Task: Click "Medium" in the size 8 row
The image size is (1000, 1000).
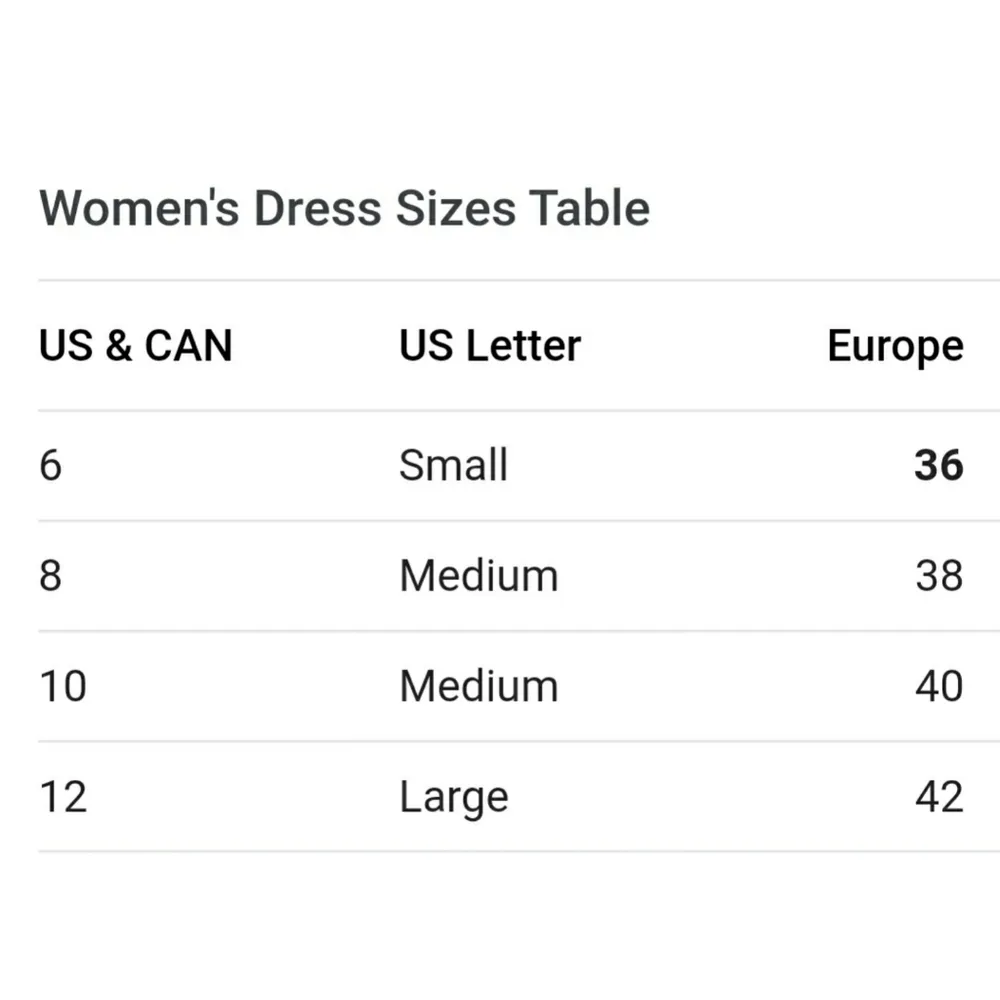Action: [478, 576]
